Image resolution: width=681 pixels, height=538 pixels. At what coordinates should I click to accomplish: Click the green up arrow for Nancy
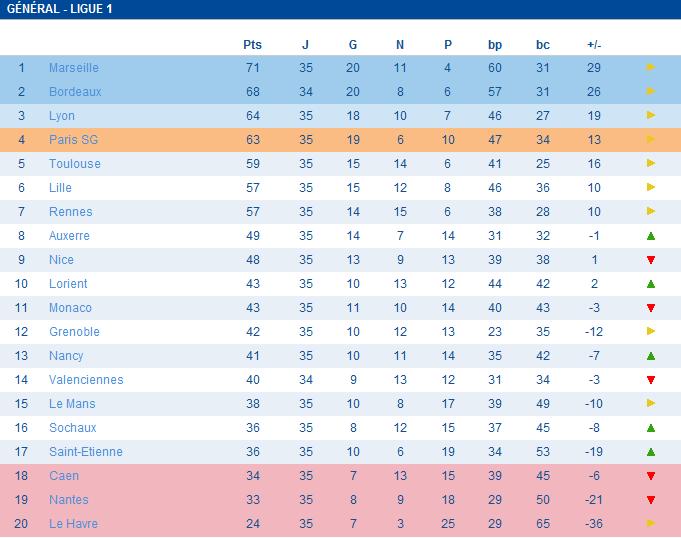coord(650,356)
